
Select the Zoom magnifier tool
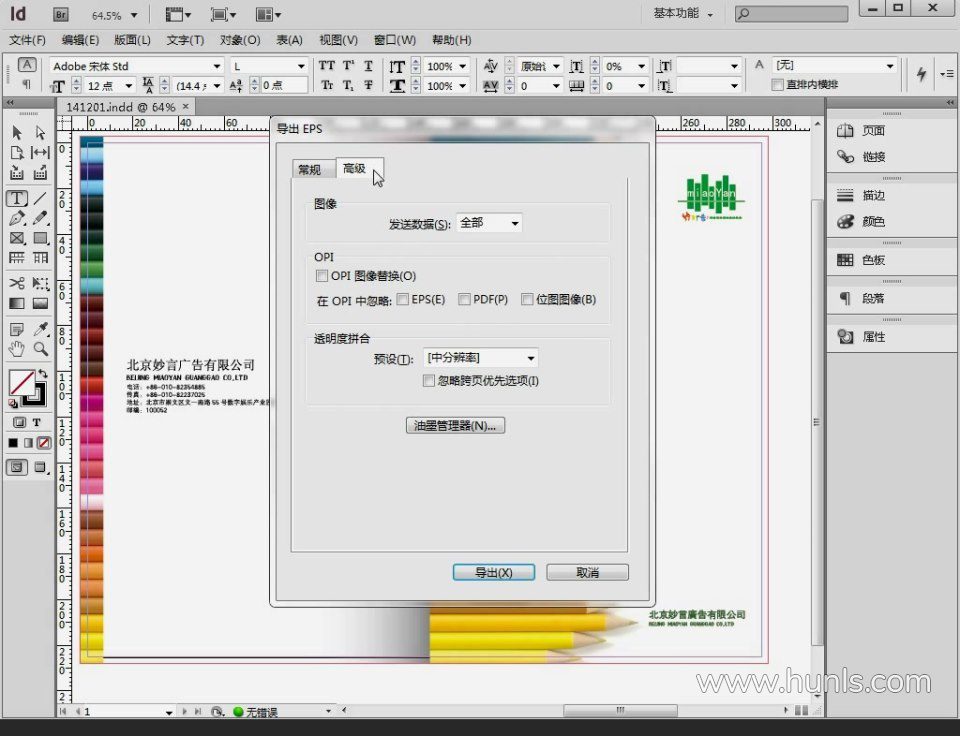coord(41,349)
